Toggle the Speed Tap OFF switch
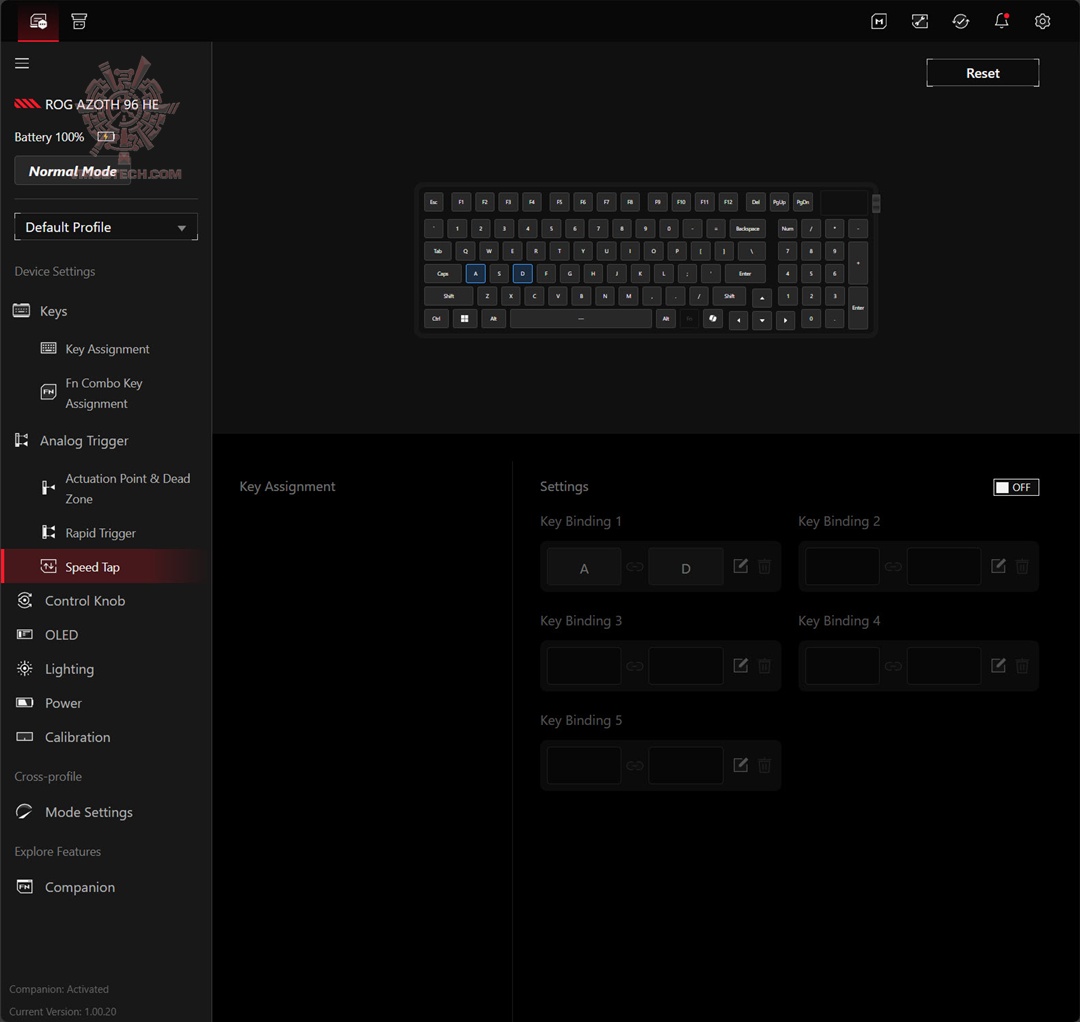Screen dimensions: 1080x1022 point(1016,487)
